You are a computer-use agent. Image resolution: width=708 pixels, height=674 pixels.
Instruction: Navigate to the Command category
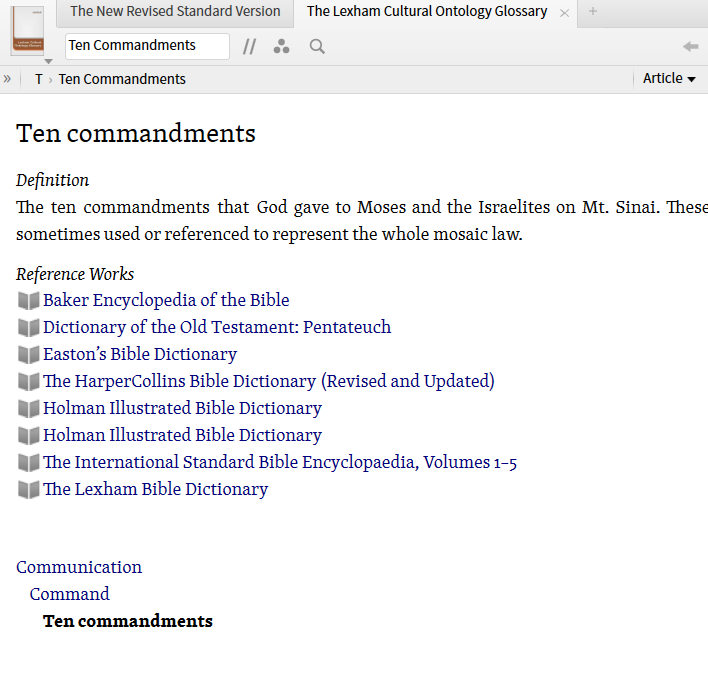70,595
